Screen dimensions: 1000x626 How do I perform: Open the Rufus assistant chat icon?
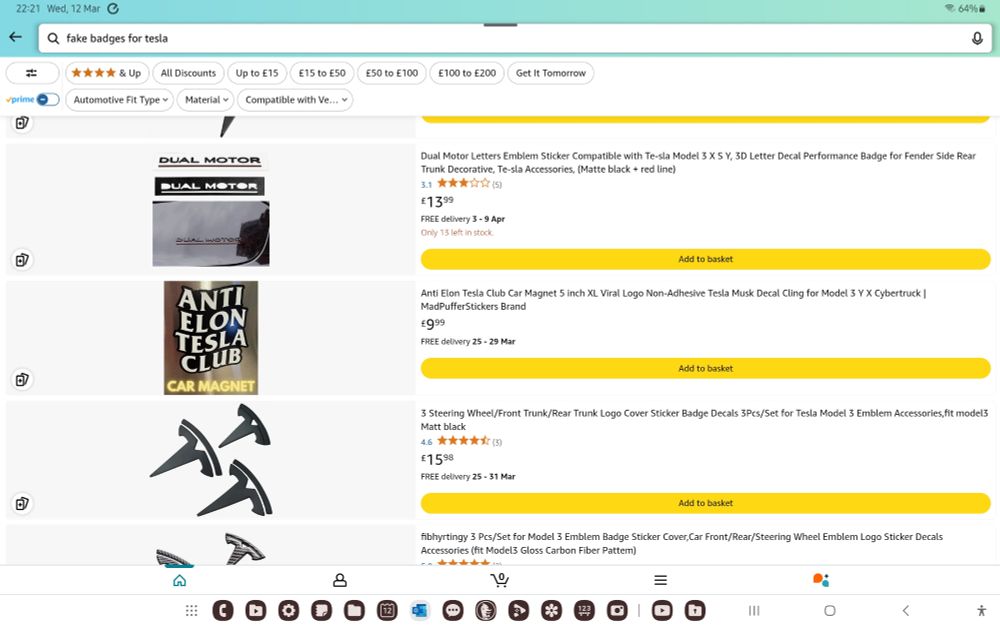click(821, 579)
